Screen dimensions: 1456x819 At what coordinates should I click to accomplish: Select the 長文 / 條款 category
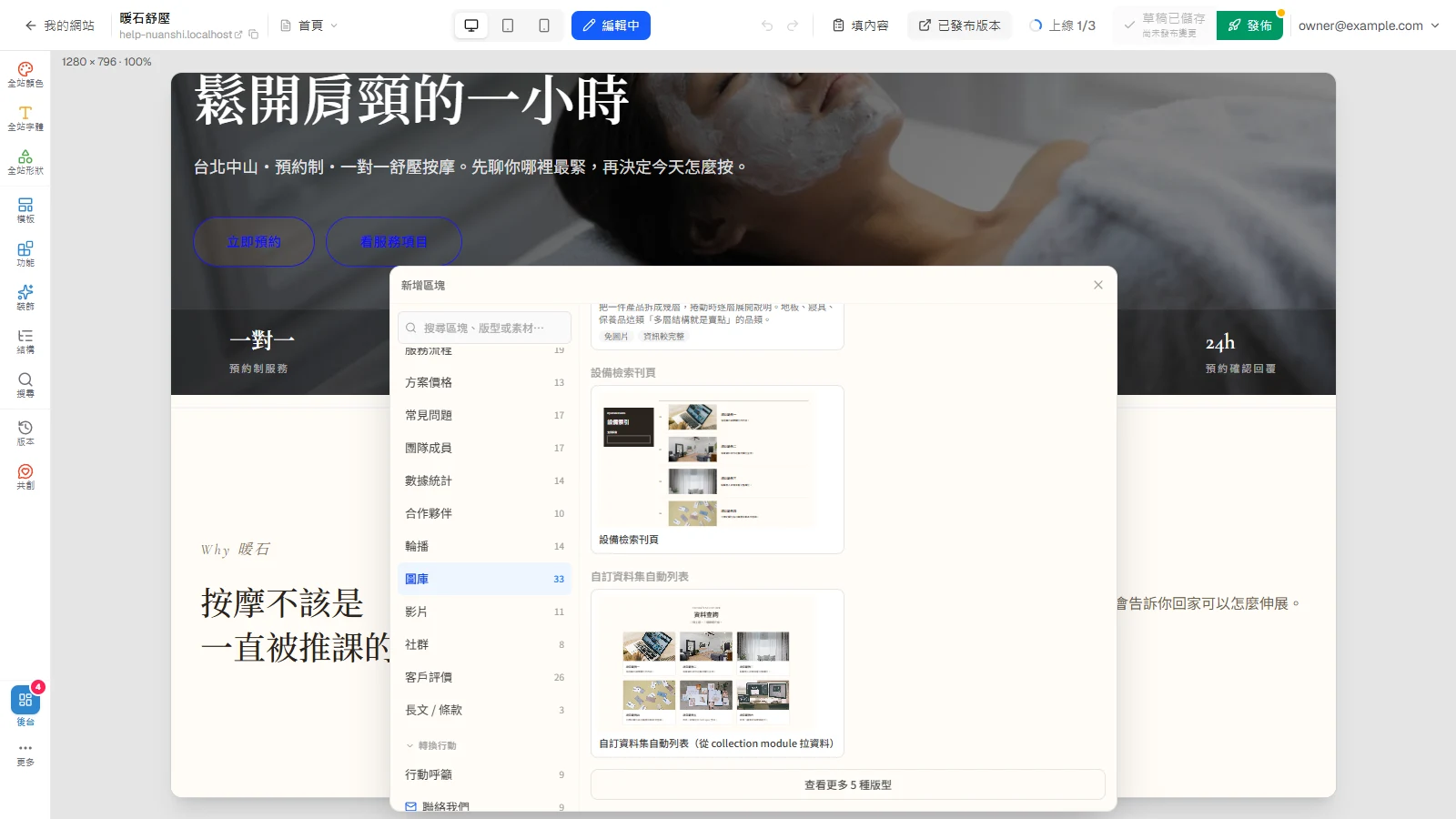click(484, 710)
